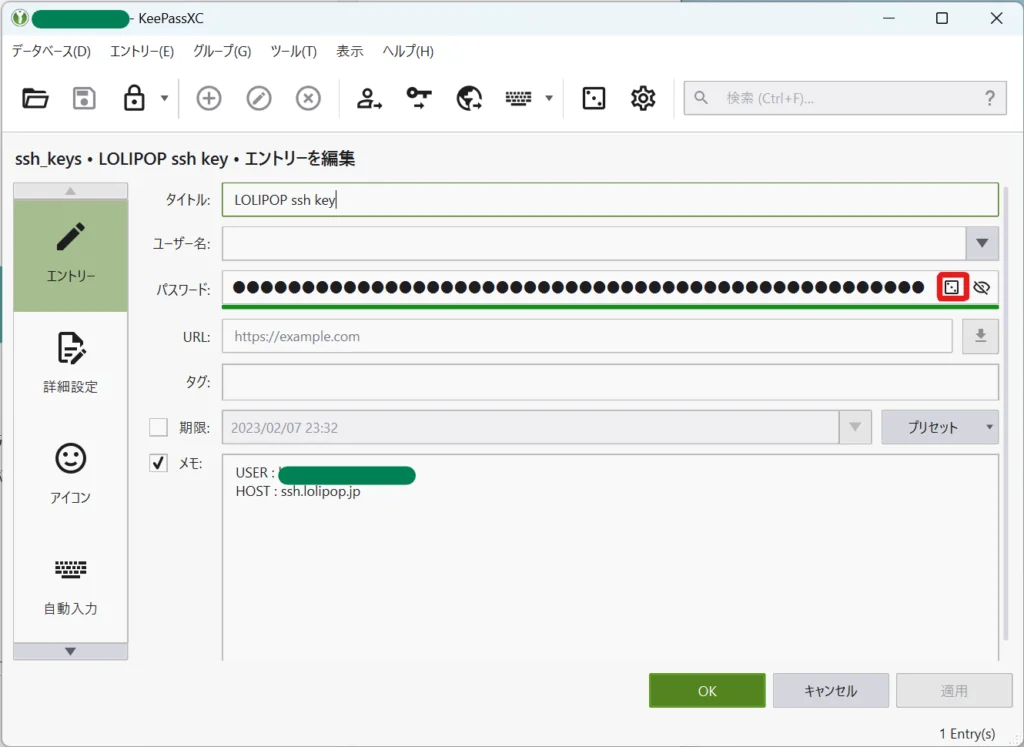Expand the ユーザー名 username dropdown
Image resolution: width=1024 pixels, height=747 pixels.
tap(981, 243)
